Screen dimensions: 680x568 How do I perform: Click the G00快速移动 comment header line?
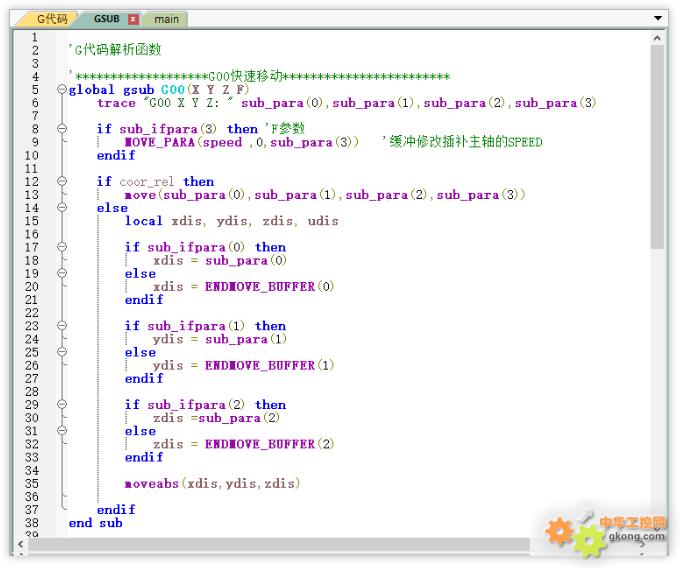pyautogui.click(x=259, y=76)
